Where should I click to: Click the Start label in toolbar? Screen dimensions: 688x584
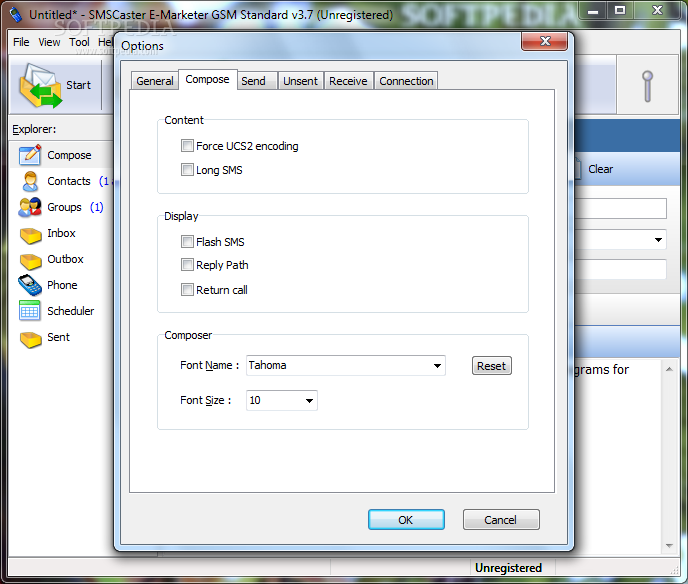pyautogui.click(x=78, y=85)
